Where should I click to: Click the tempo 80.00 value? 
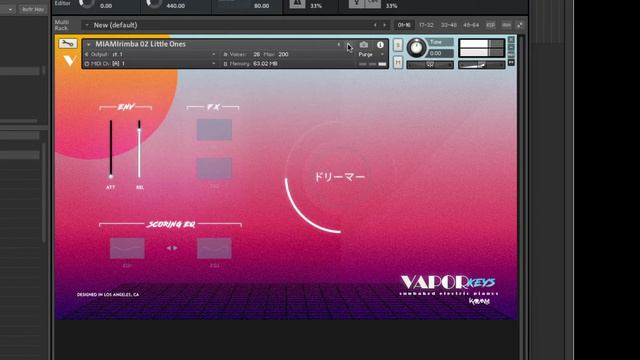point(261,6)
